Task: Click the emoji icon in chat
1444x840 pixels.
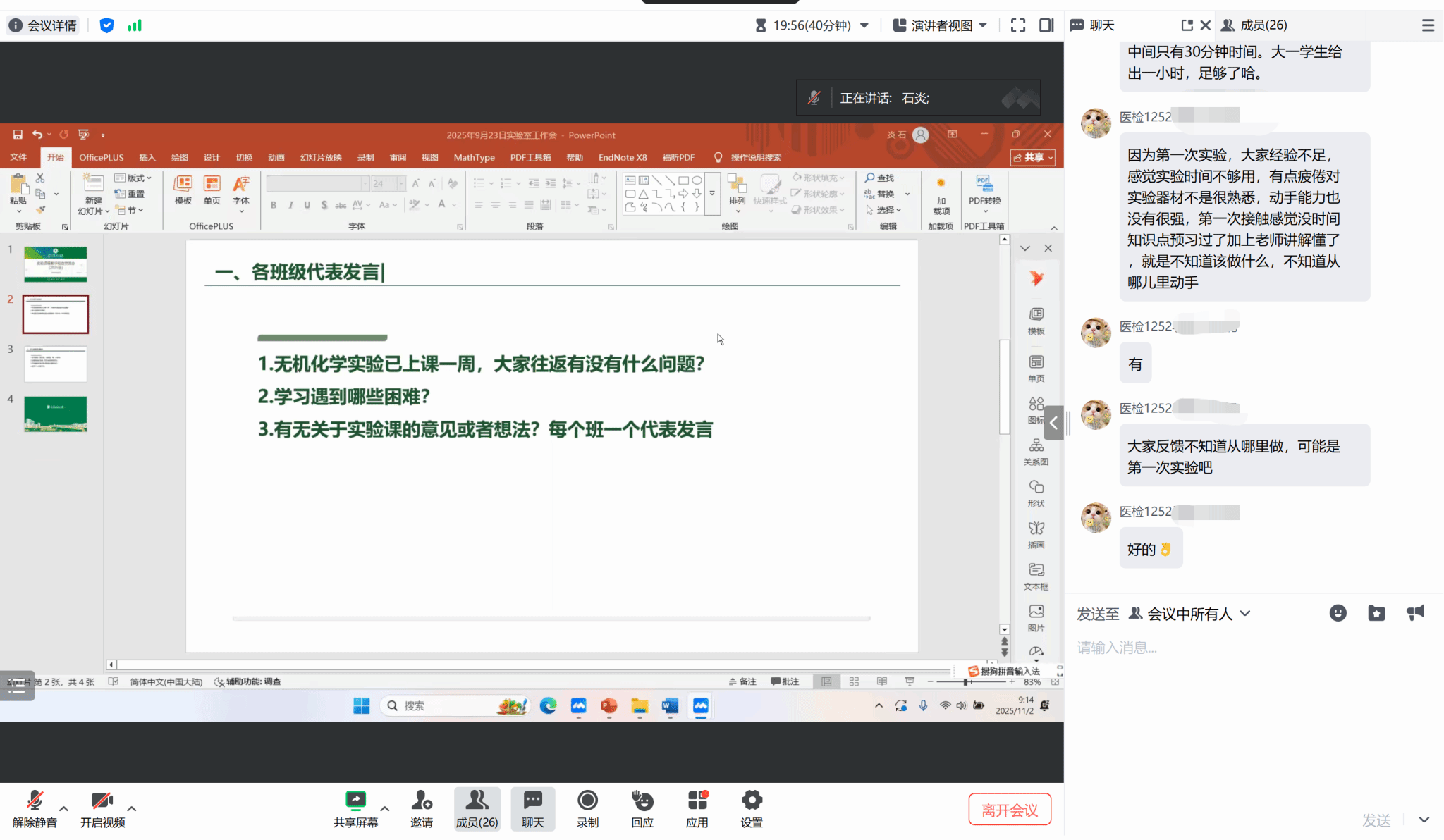Action: pyautogui.click(x=1338, y=613)
